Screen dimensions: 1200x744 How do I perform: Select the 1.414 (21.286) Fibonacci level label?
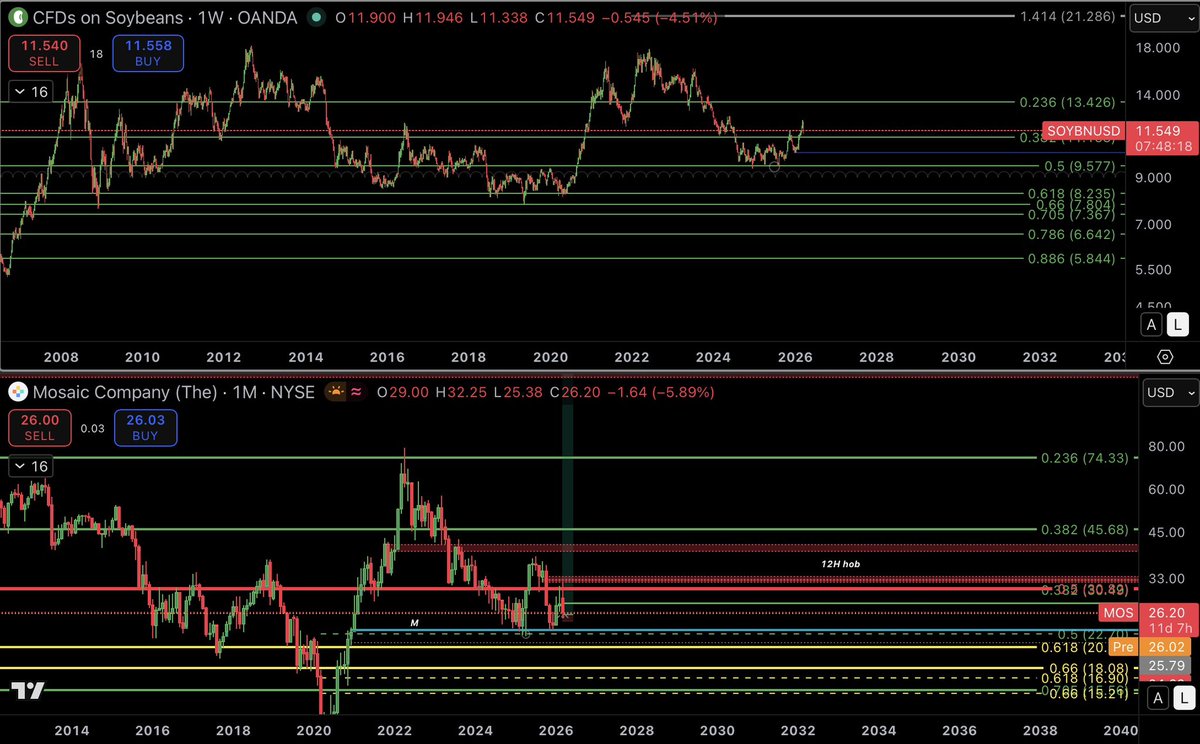tap(1067, 16)
